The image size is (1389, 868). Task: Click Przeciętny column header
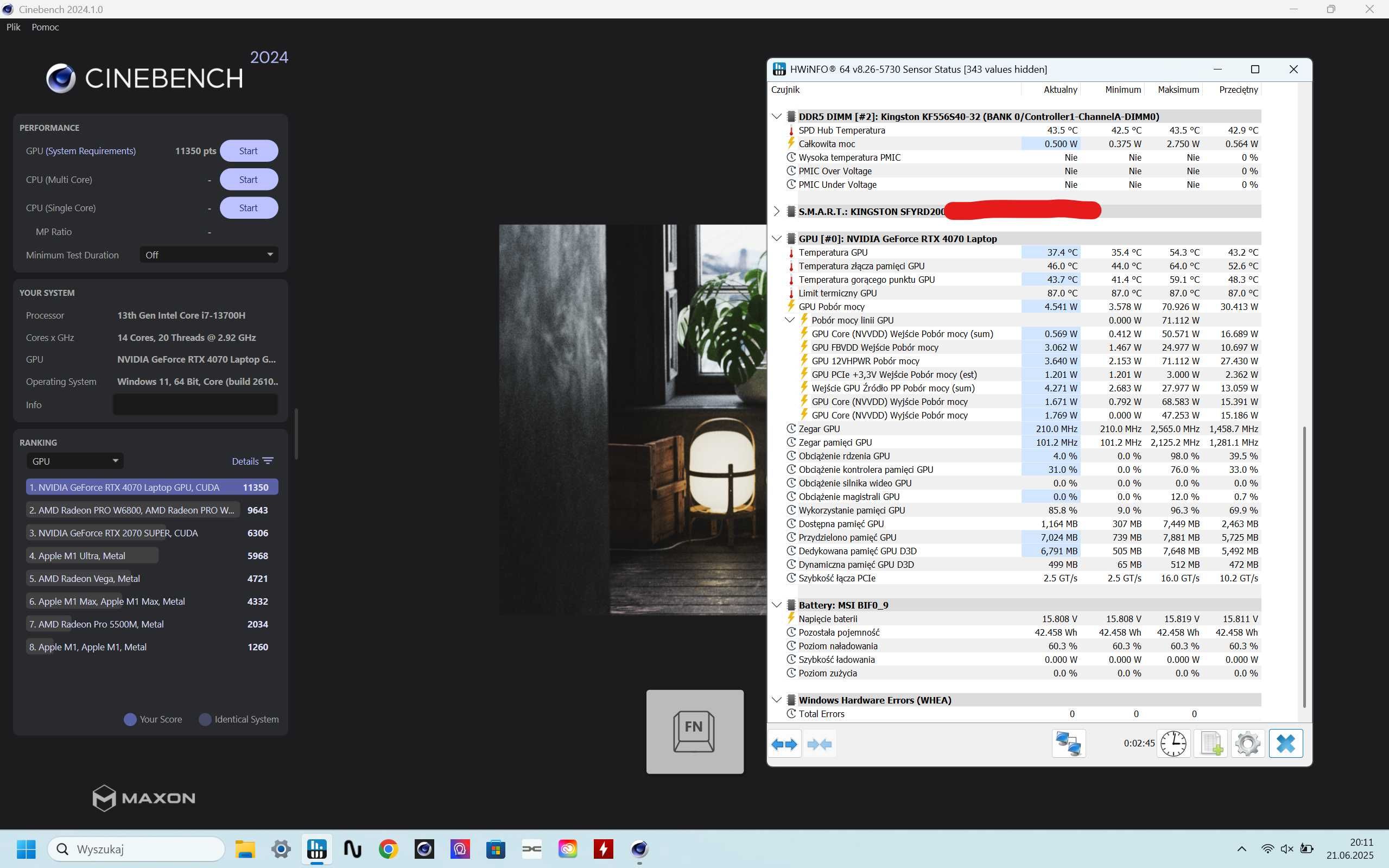pos(1232,90)
